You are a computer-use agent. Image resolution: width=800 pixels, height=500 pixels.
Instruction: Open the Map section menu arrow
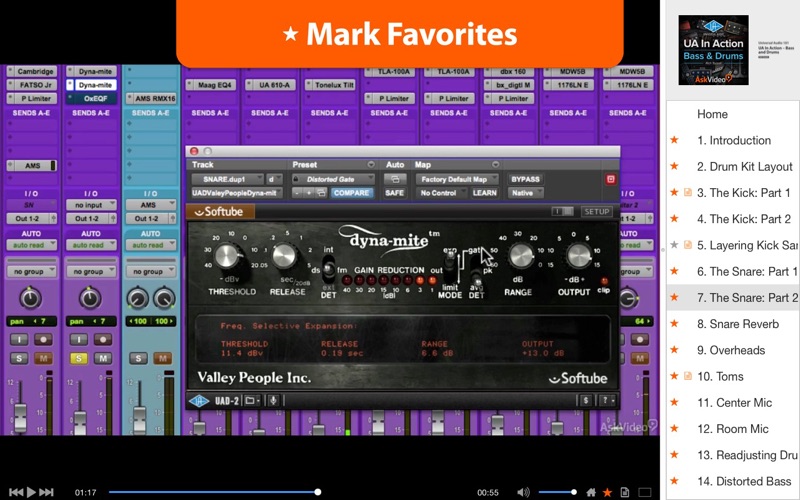(495, 165)
